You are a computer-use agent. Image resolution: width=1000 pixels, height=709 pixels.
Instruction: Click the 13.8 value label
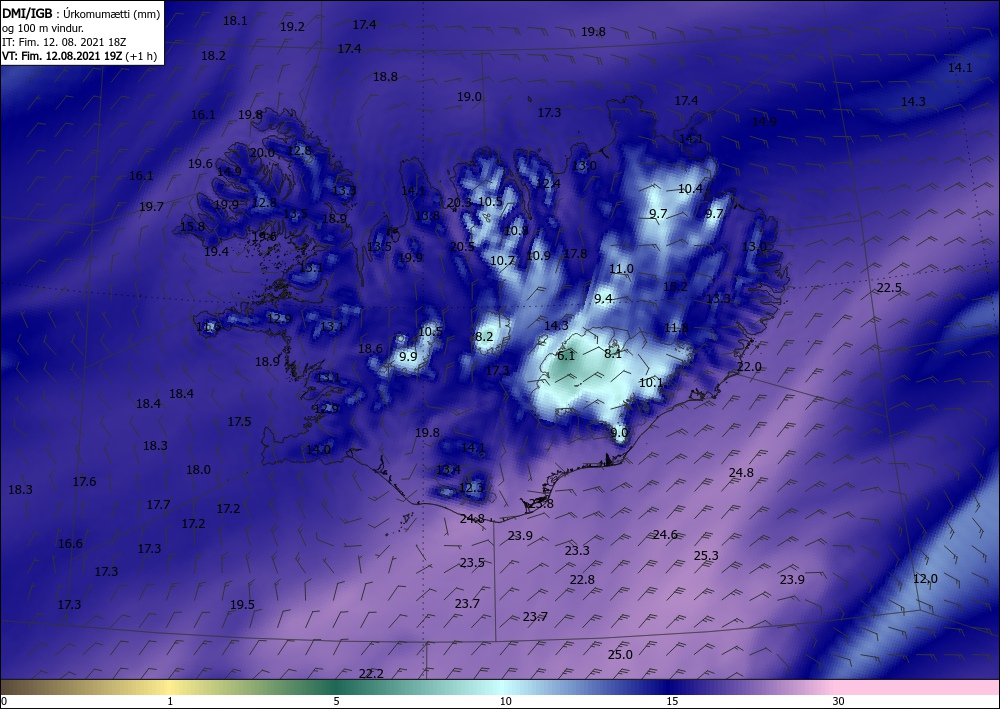pos(427,216)
